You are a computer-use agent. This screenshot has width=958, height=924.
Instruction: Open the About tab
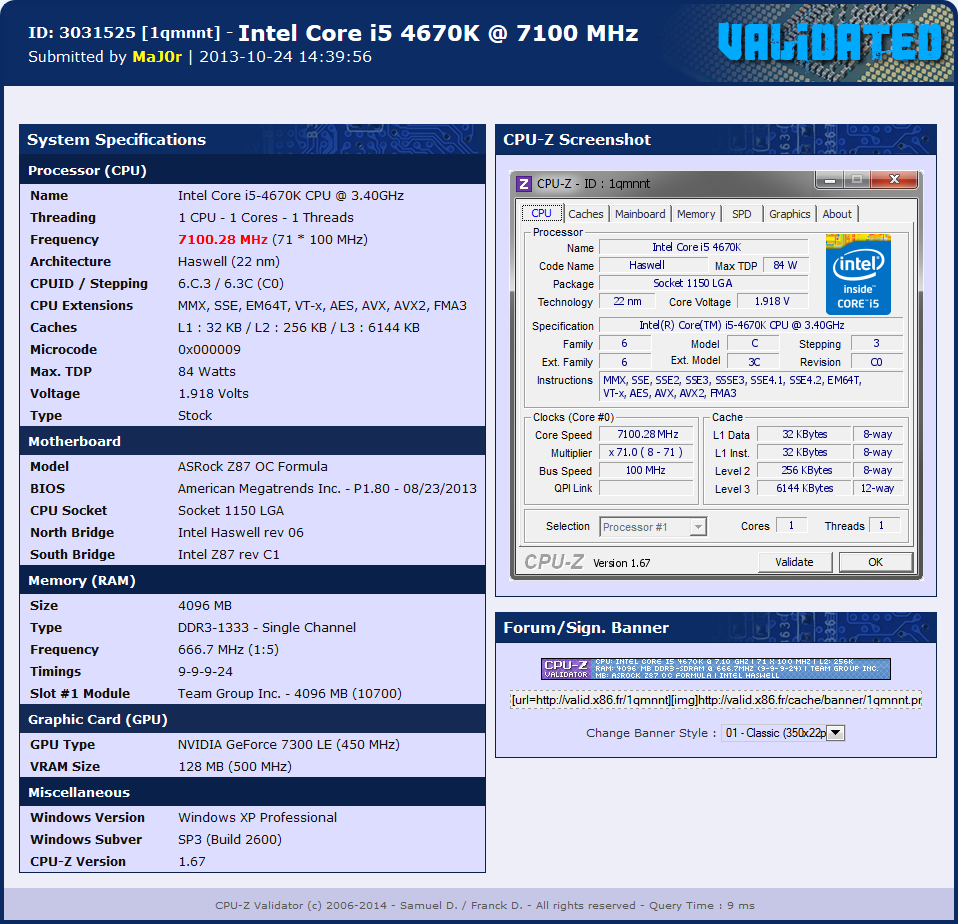click(x=836, y=214)
